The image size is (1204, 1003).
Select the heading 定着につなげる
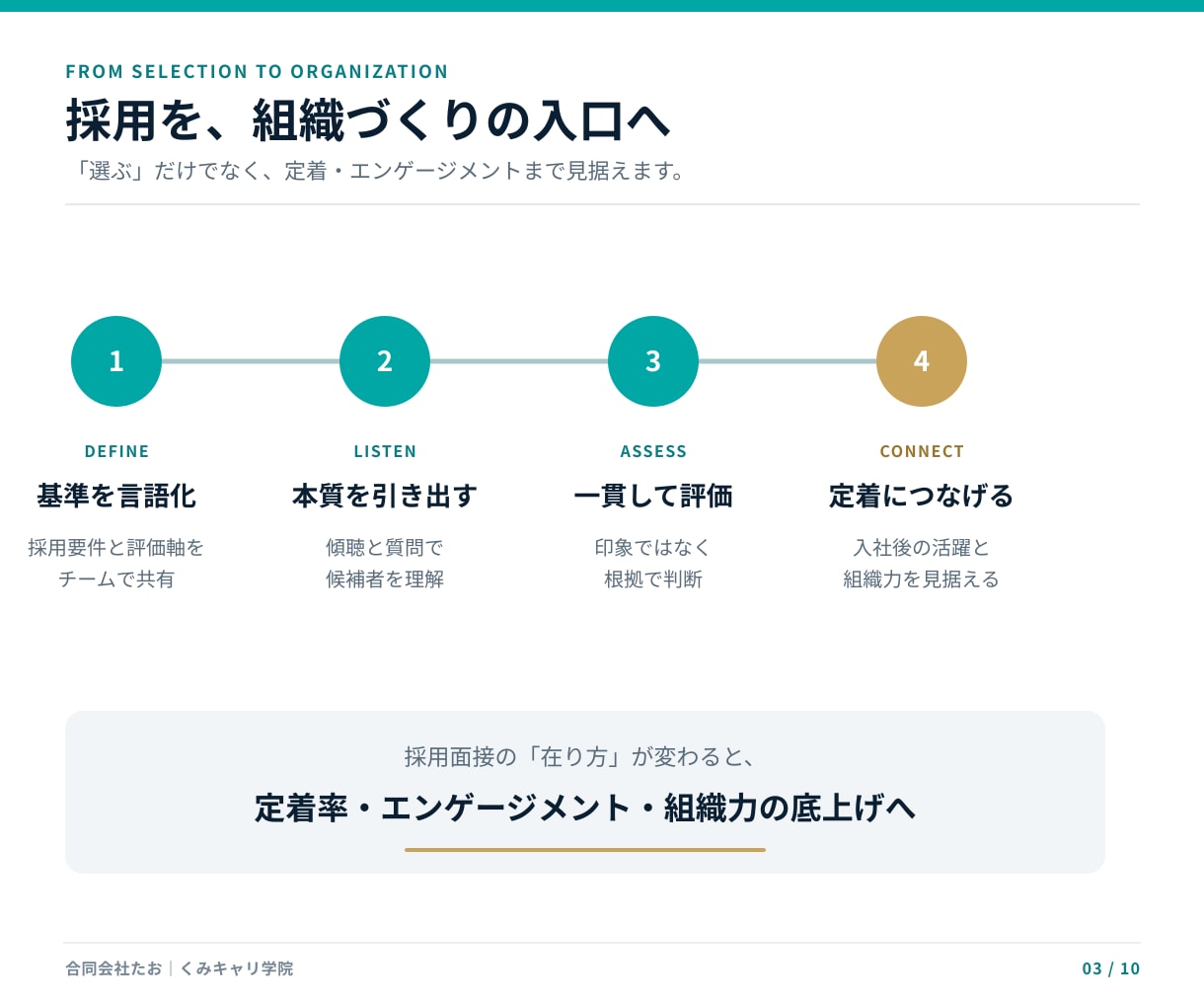922,496
